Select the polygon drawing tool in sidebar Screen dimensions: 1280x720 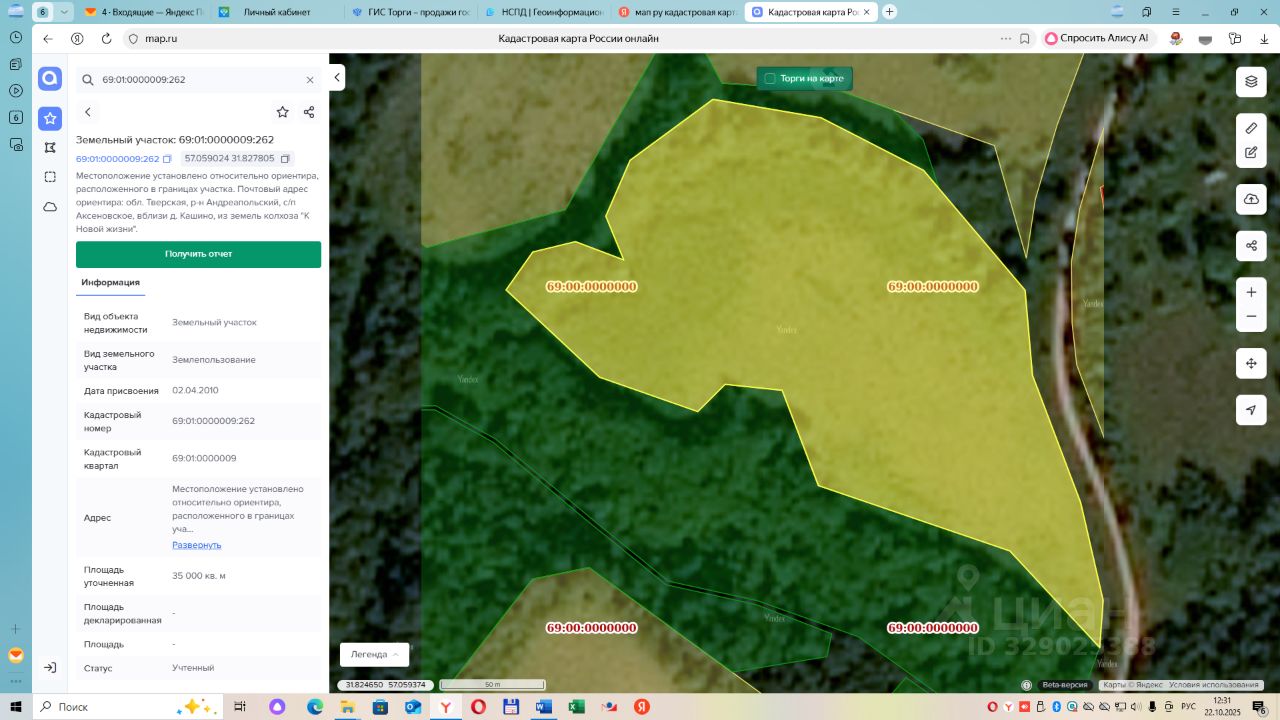(50, 147)
